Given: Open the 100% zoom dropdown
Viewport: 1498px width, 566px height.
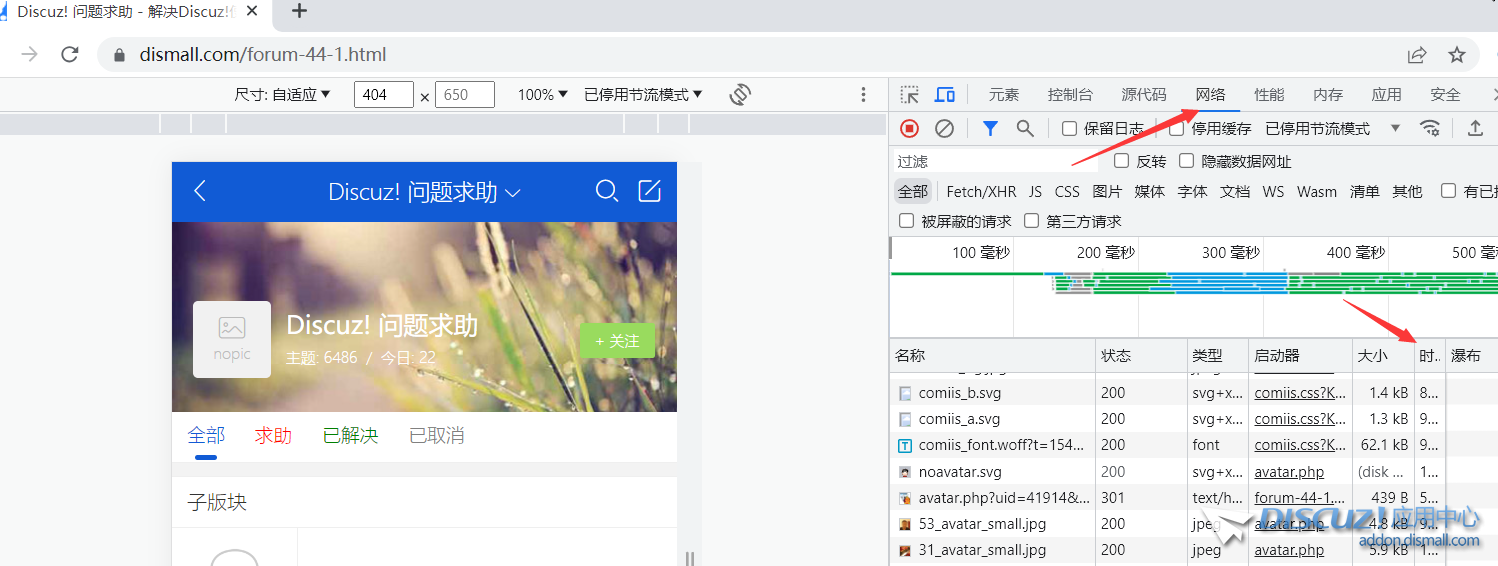Looking at the screenshot, I should click(543, 95).
